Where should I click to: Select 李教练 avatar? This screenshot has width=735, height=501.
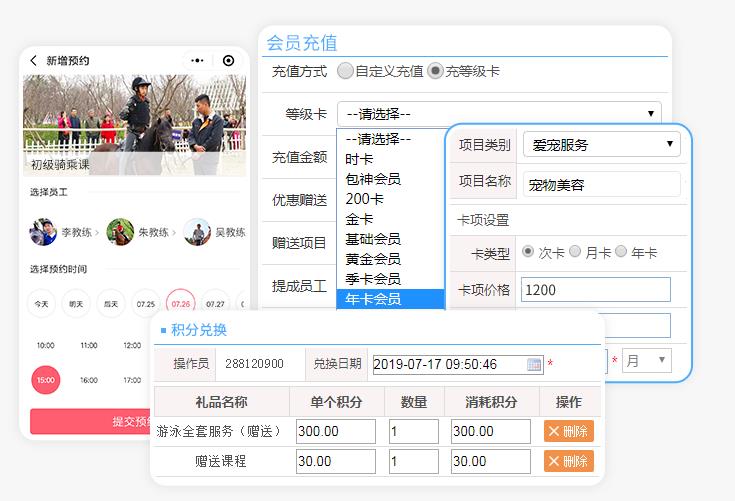pos(43,232)
